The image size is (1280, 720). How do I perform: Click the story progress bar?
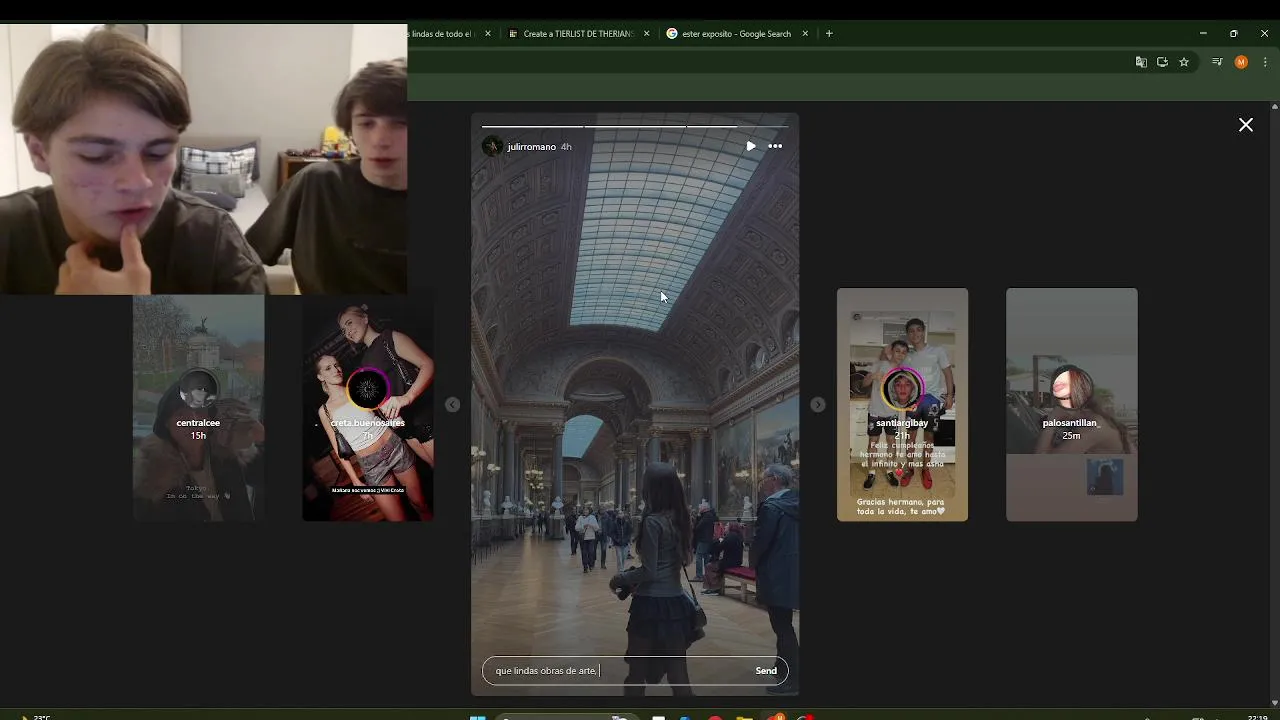[635, 126]
